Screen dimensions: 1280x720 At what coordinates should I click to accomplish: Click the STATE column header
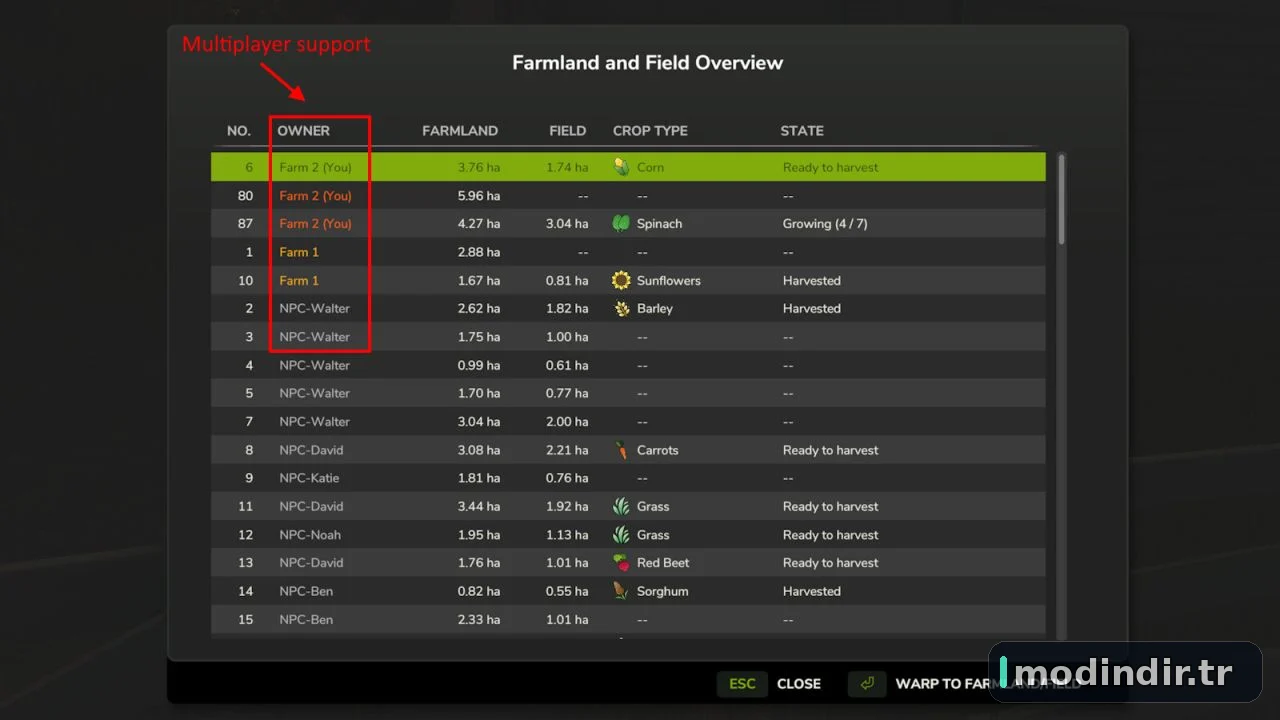802,131
